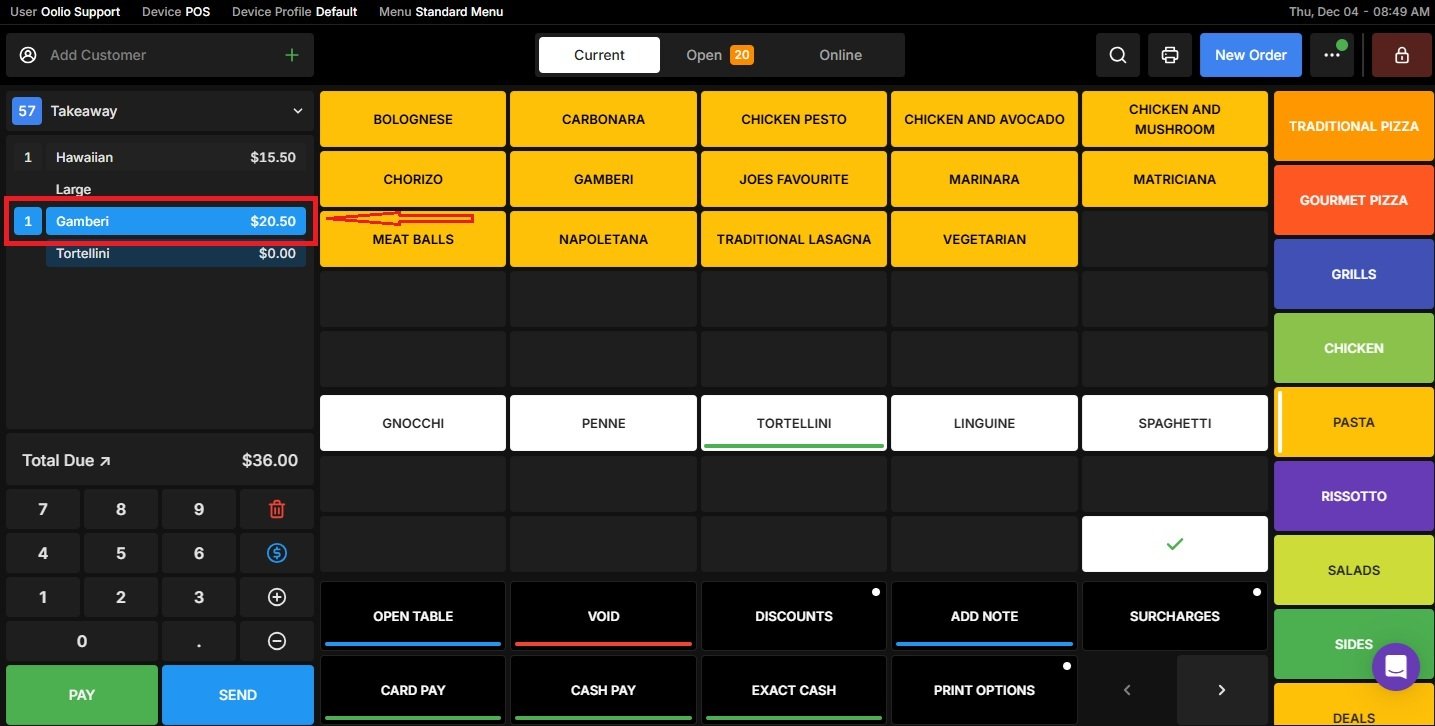The width and height of the screenshot is (1435, 726).
Task: Click the minus quantity icon on keypad
Action: tap(276, 640)
